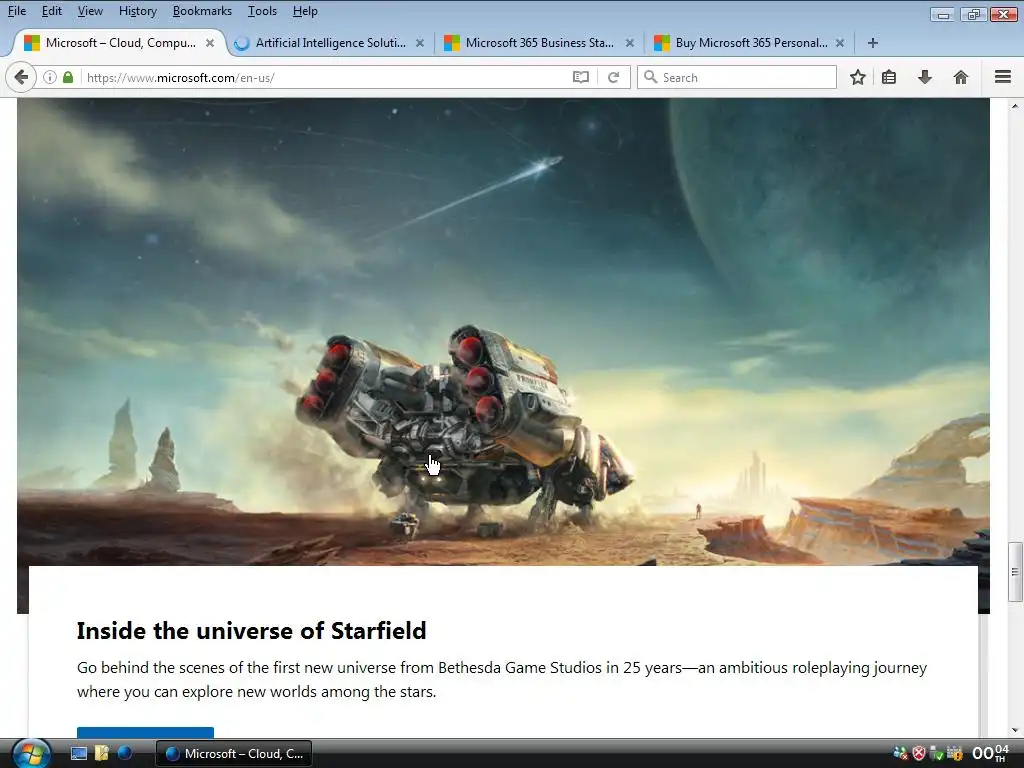Open a new tab with plus button
The width and height of the screenshot is (1024, 768).
(x=872, y=43)
